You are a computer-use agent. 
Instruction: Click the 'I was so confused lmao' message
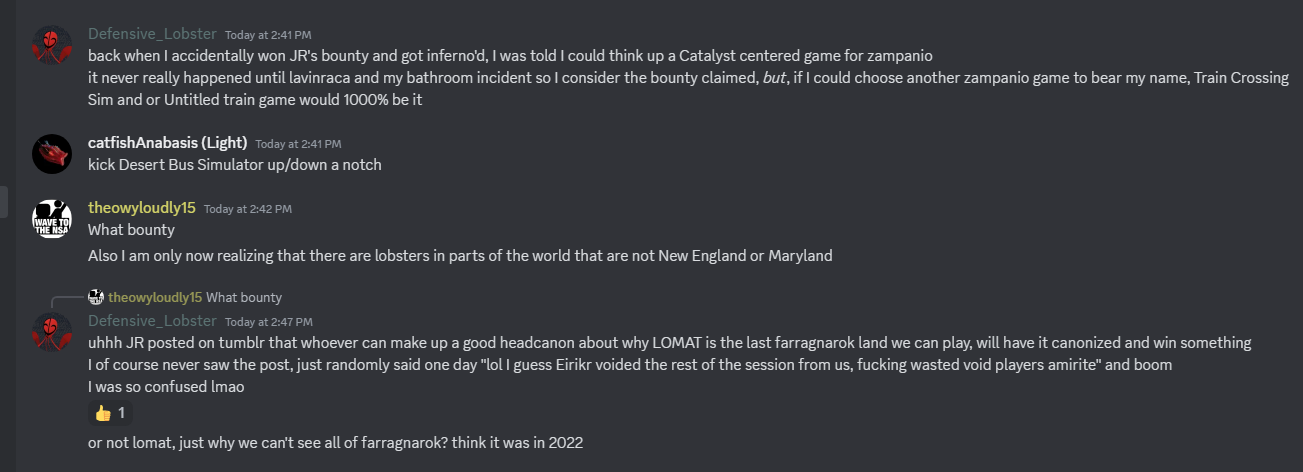(x=166, y=386)
